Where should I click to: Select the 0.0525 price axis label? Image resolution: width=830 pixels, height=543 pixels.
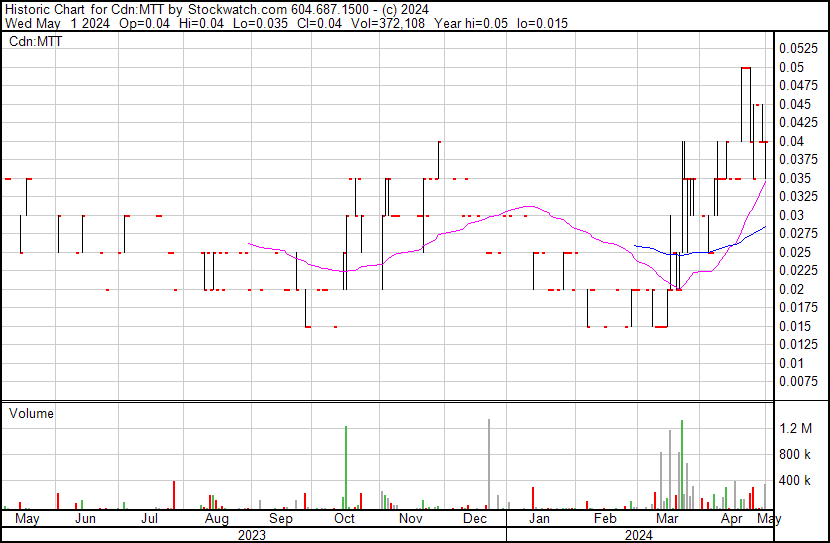[799, 49]
